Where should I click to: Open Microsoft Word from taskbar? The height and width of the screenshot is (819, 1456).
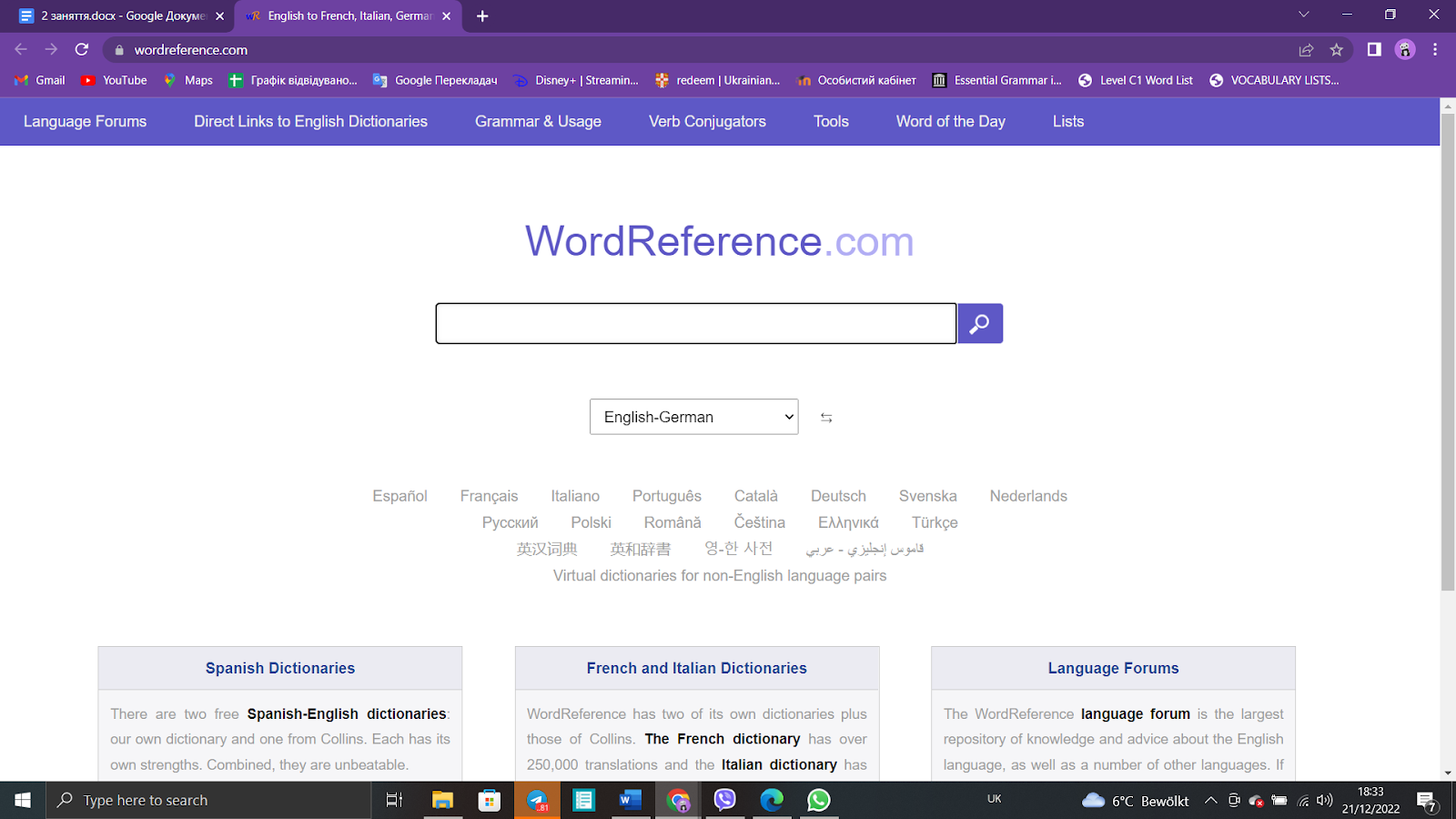(631, 800)
